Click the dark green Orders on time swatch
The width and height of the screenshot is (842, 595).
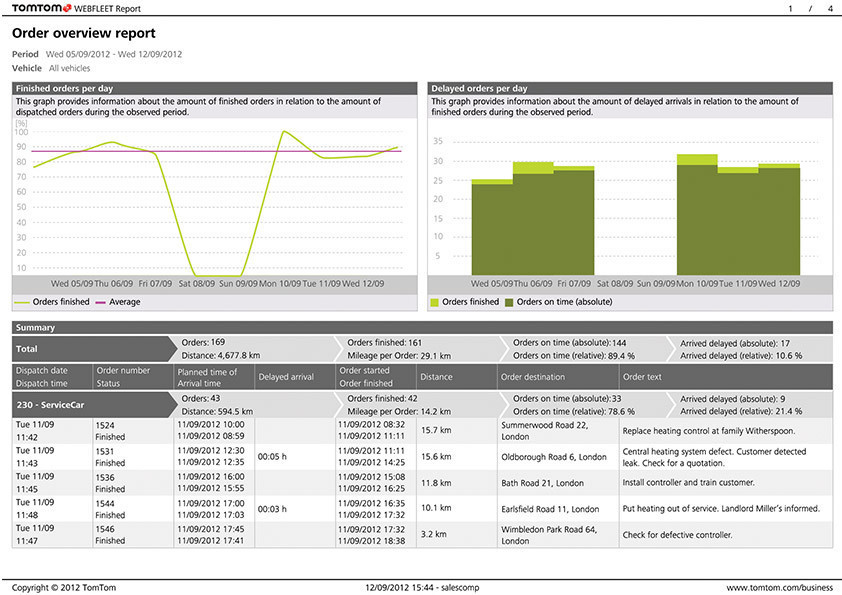(509, 301)
